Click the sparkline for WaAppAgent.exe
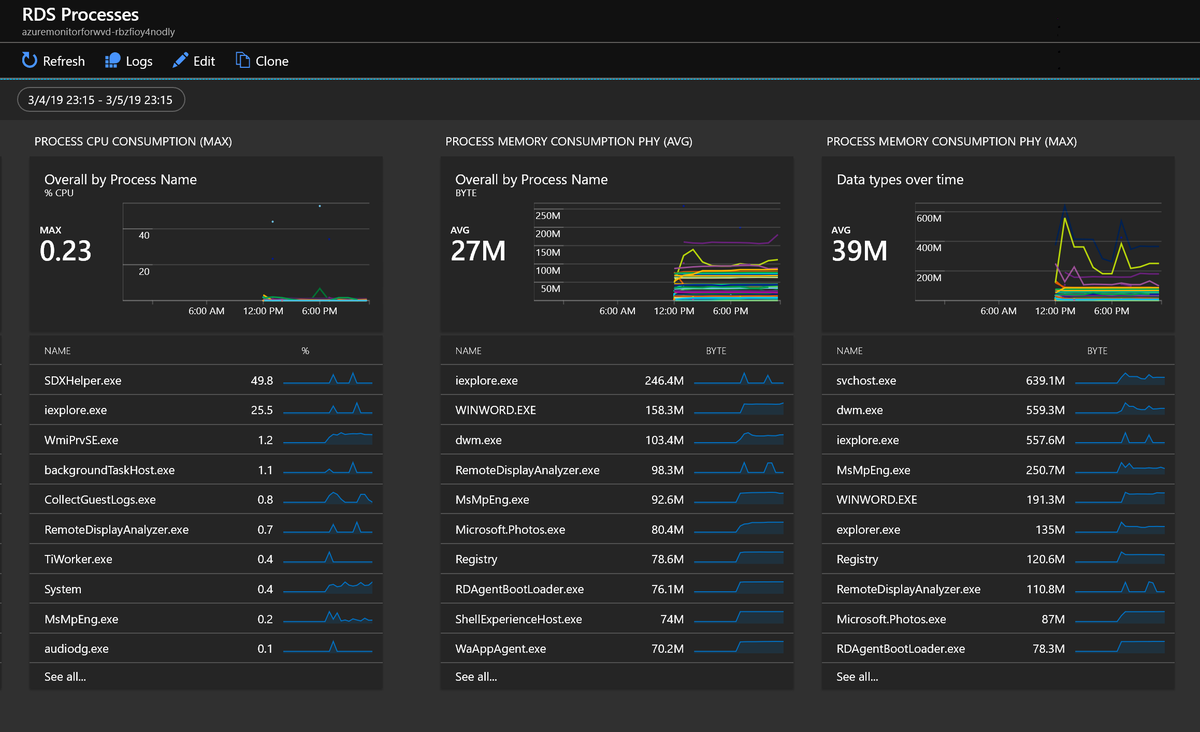This screenshot has height=732, width=1200. pos(739,647)
